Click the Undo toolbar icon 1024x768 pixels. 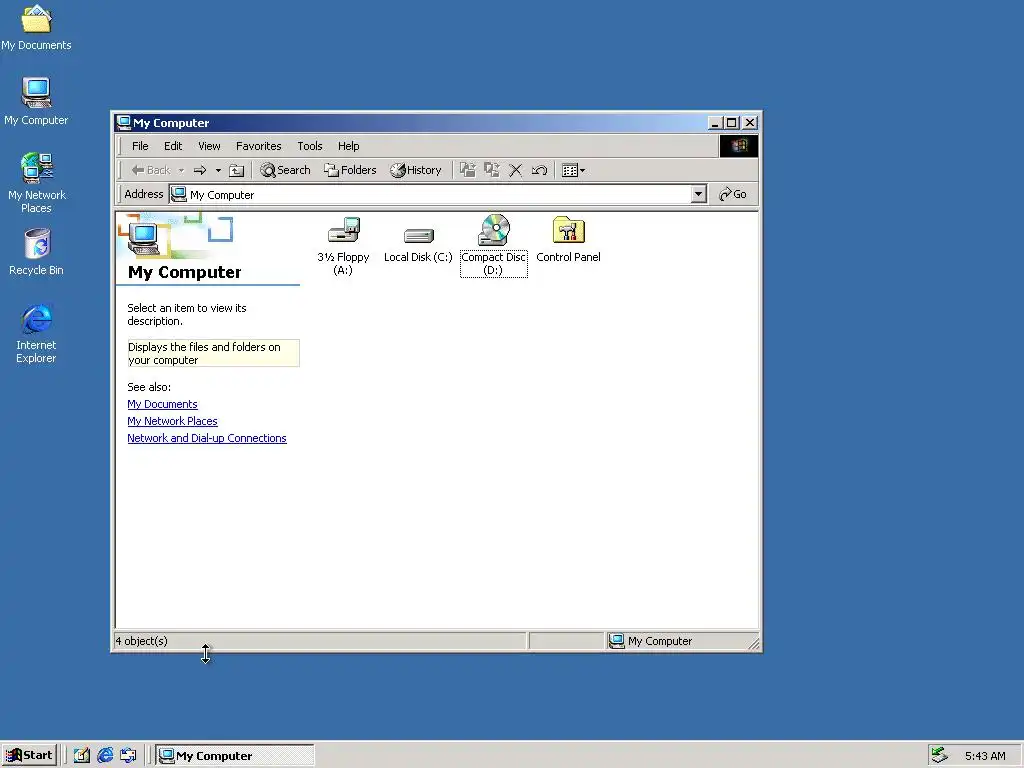coord(539,170)
